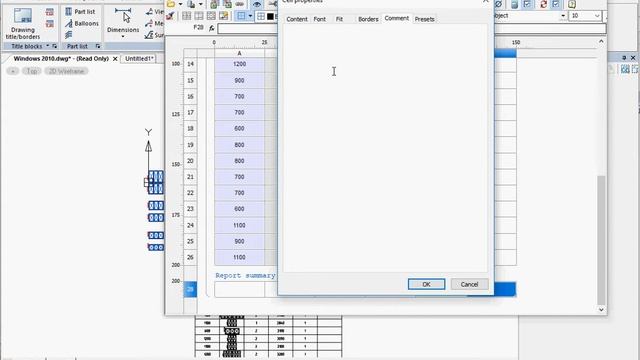Switch to the Borders tab
Screen dimensions: 640x360
pyautogui.click(x=368, y=19)
